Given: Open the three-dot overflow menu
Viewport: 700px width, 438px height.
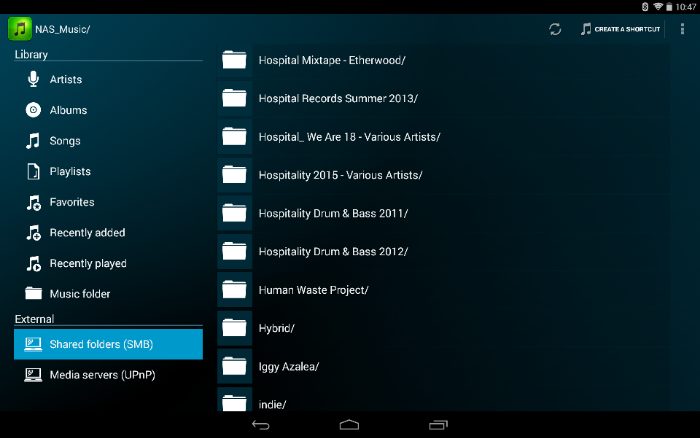Looking at the screenshot, I should [682, 29].
